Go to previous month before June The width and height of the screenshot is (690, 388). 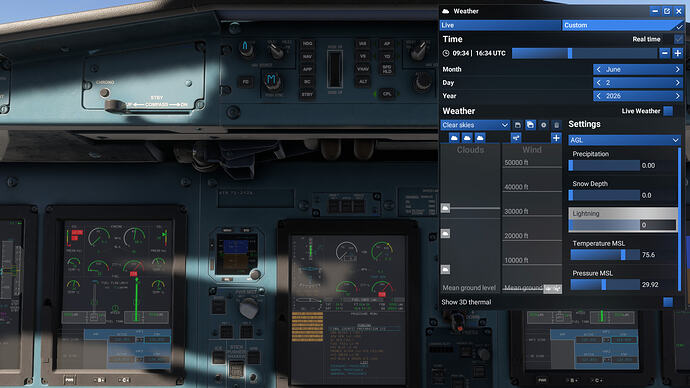click(x=598, y=70)
